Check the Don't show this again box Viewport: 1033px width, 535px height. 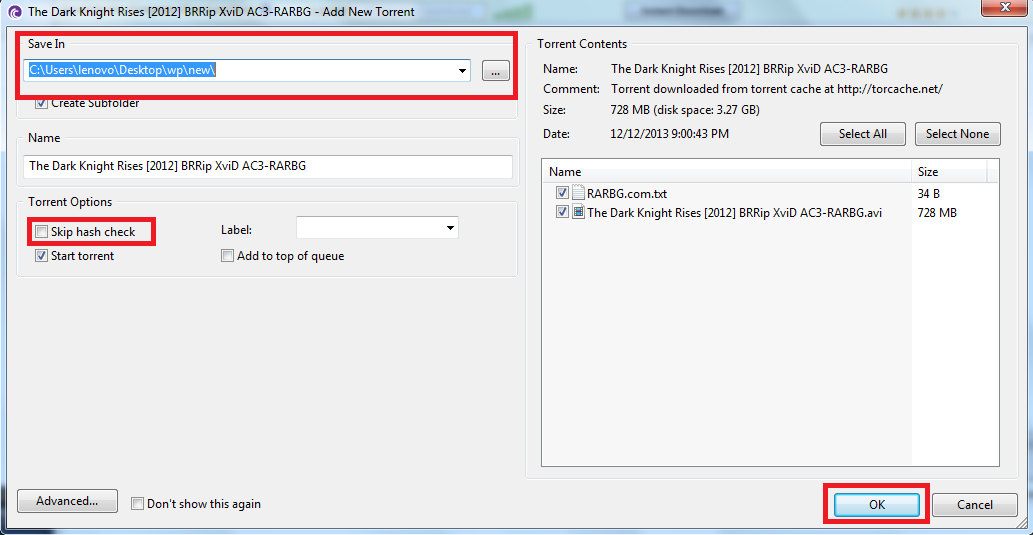[x=137, y=504]
